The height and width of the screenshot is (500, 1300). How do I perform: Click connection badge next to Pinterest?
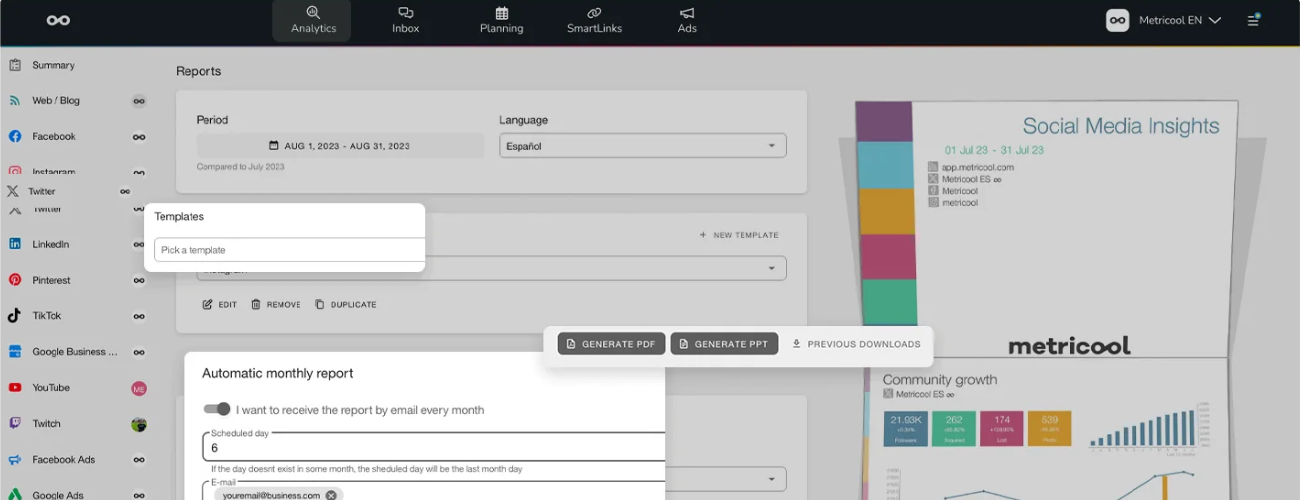139,281
